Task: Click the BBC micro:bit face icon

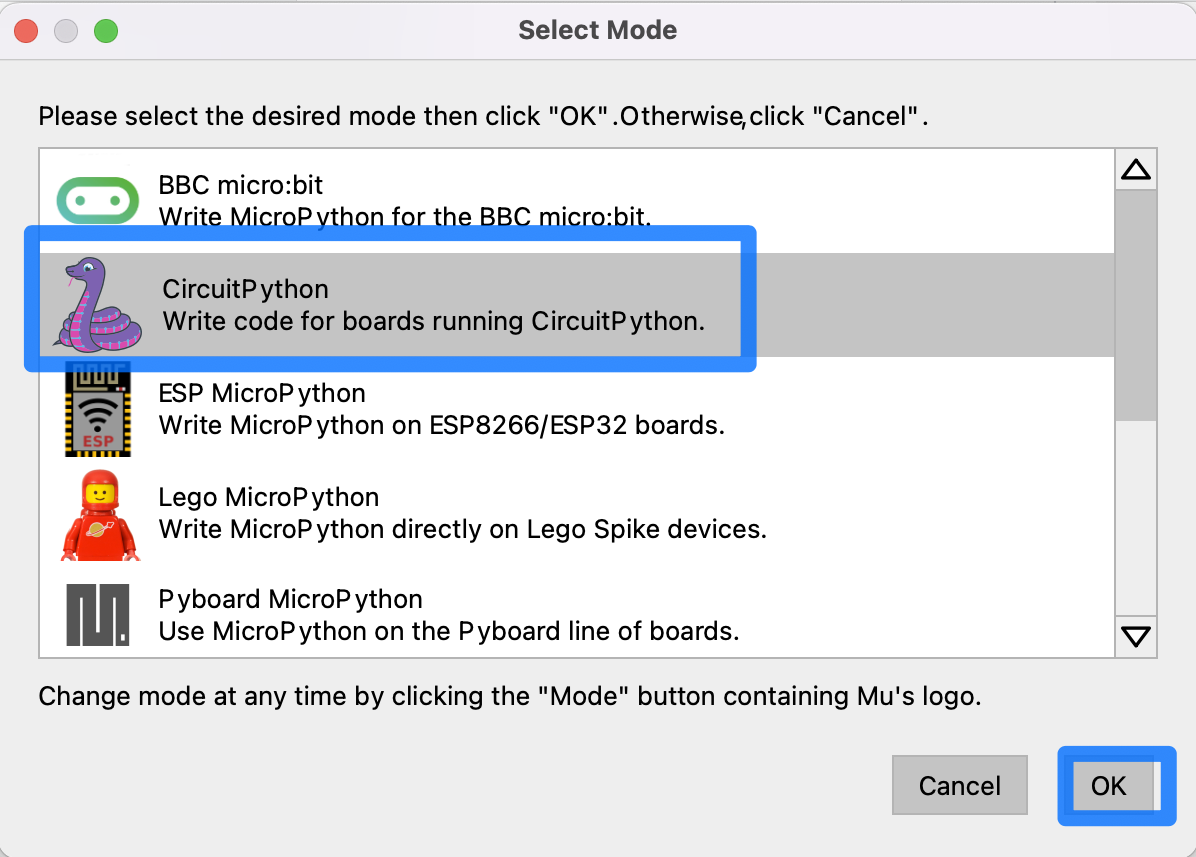Action: coord(97,200)
